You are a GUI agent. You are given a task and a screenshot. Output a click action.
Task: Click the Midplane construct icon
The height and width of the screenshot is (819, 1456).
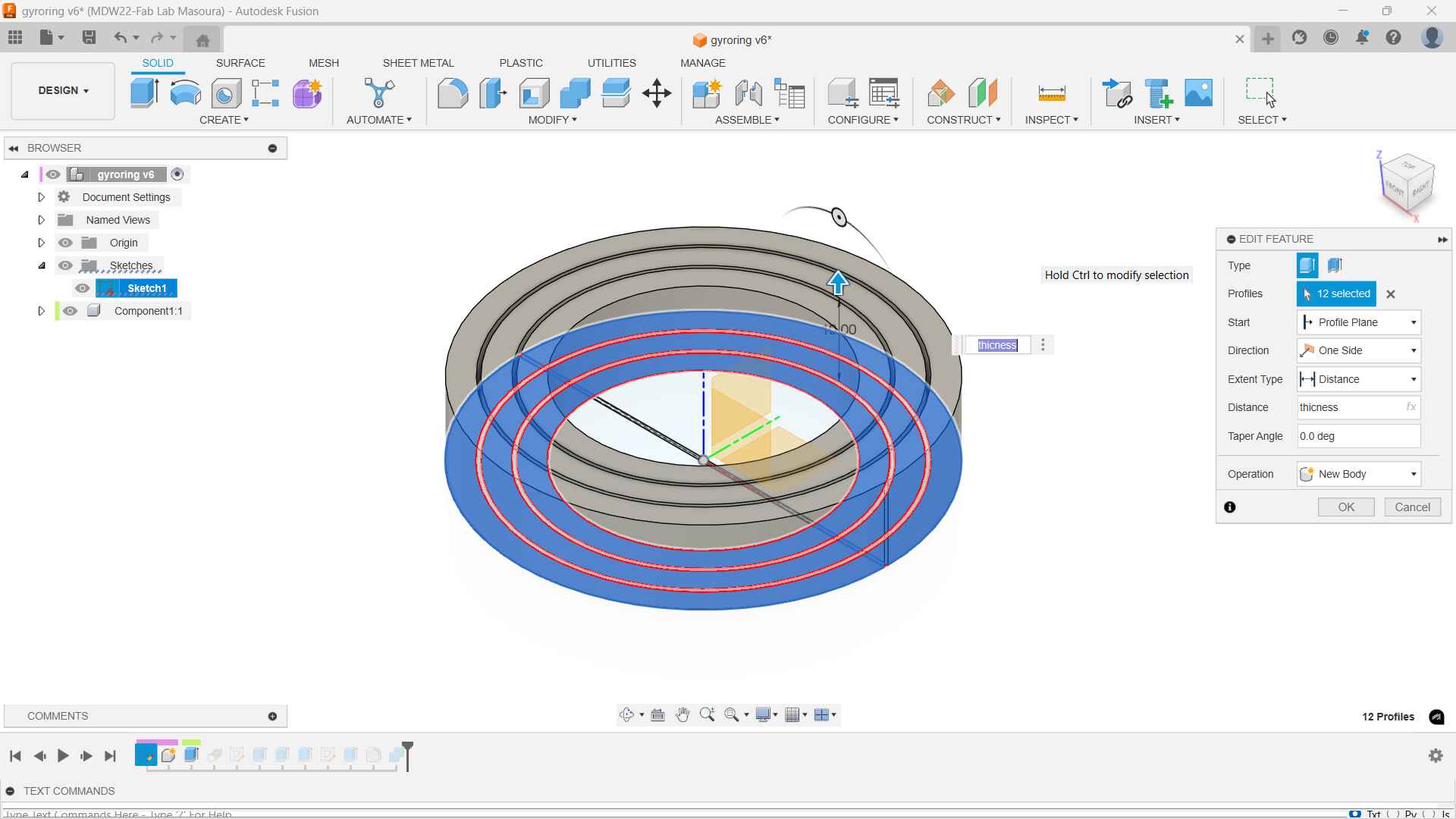[x=983, y=93]
